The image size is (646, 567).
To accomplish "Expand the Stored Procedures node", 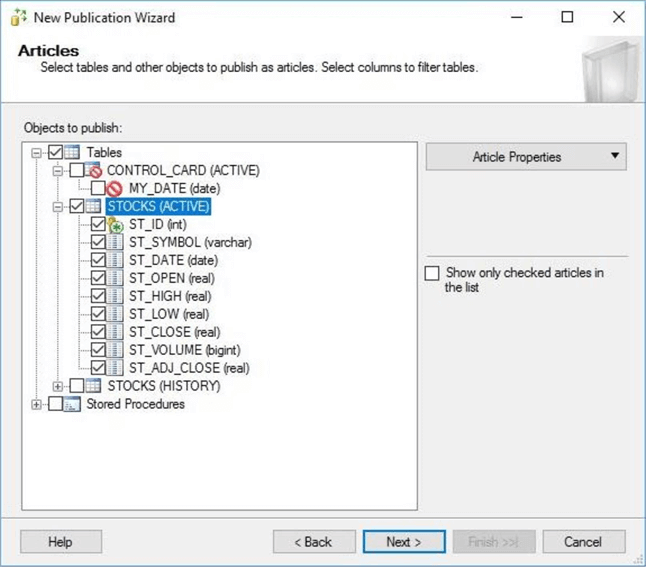I will click(x=37, y=404).
